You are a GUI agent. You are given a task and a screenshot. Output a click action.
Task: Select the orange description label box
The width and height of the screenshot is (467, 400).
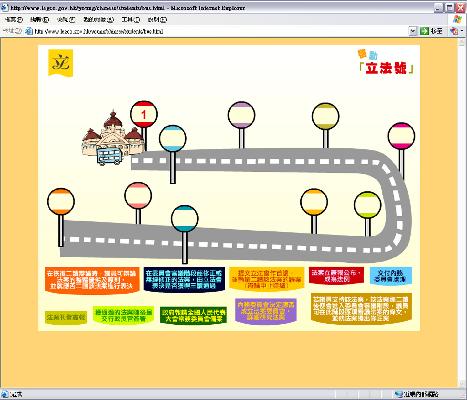(92, 280)
